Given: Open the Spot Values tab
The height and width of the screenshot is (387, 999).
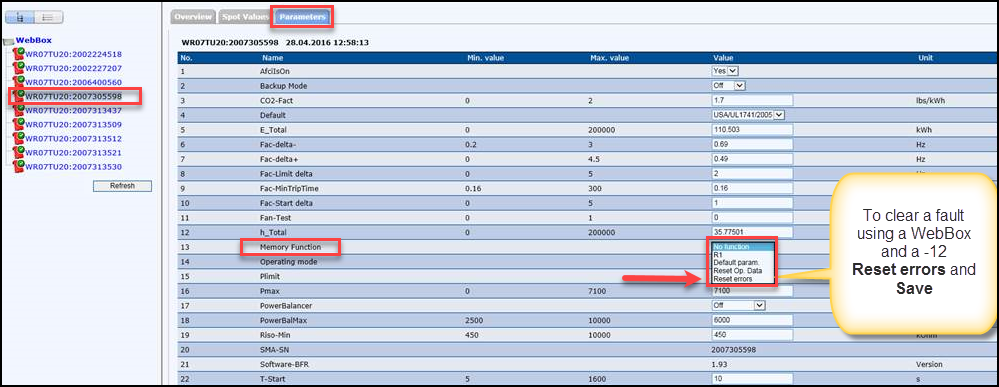Looking at the screenshot, I should pyautogui.click(x=244, y=17).
